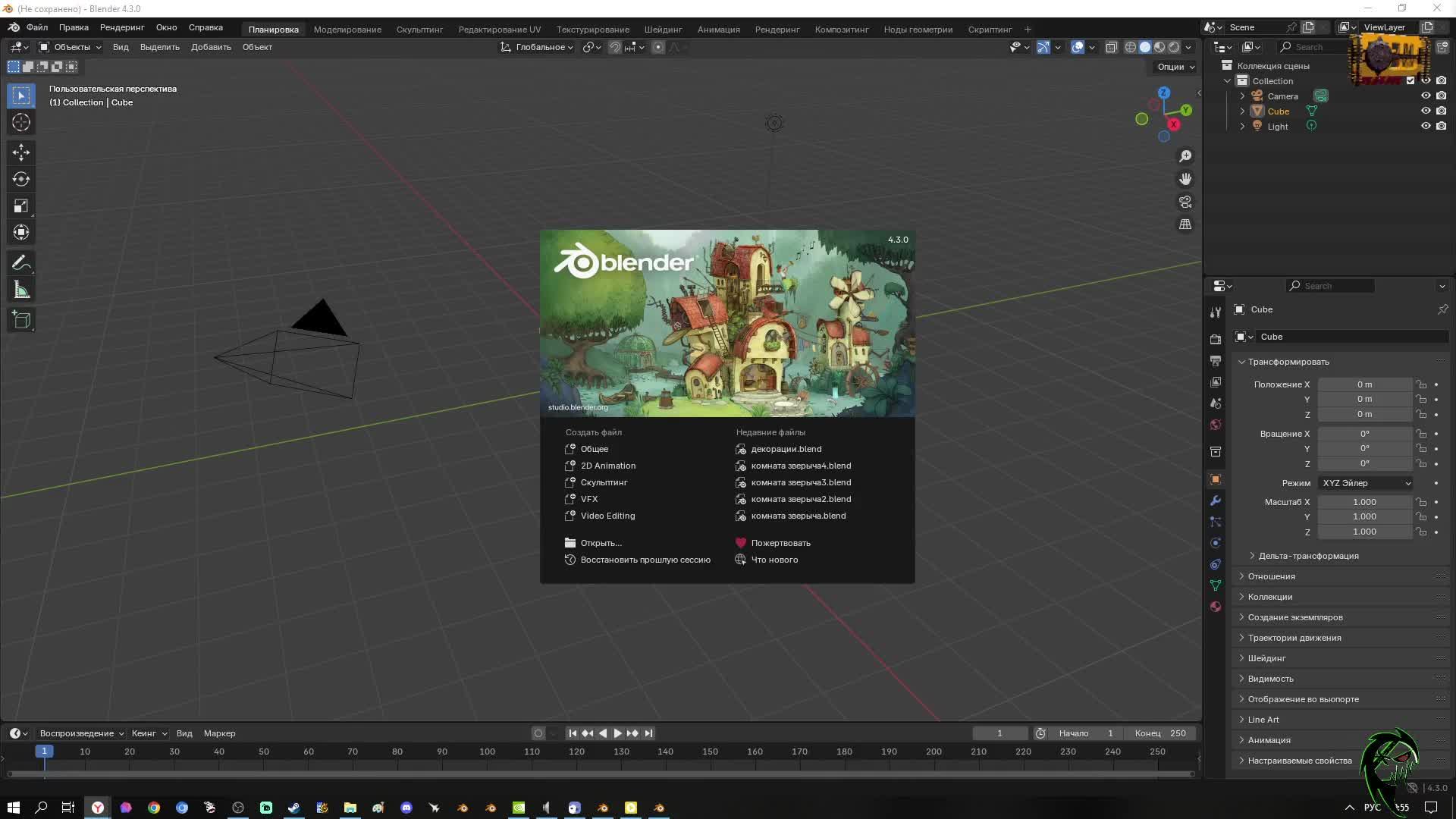Hide the Light object visibility
Viewport: 1456px width, 819px height.
1426,126
